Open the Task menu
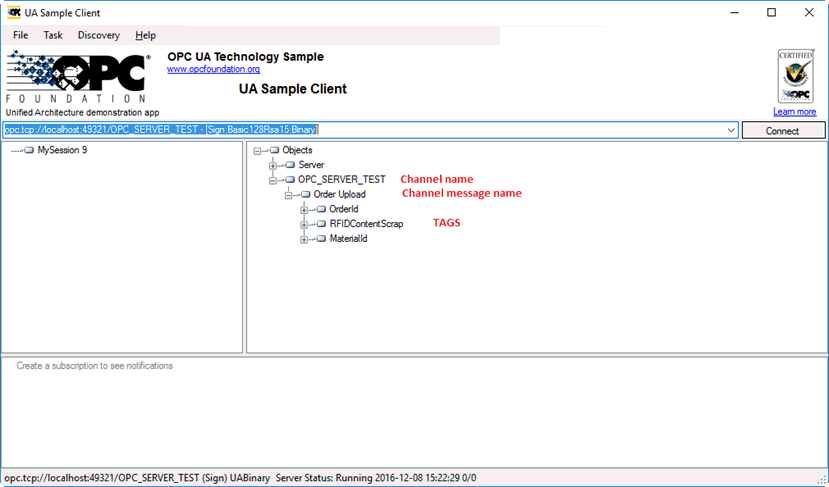The image size is (829, 487). pos(53,35)
